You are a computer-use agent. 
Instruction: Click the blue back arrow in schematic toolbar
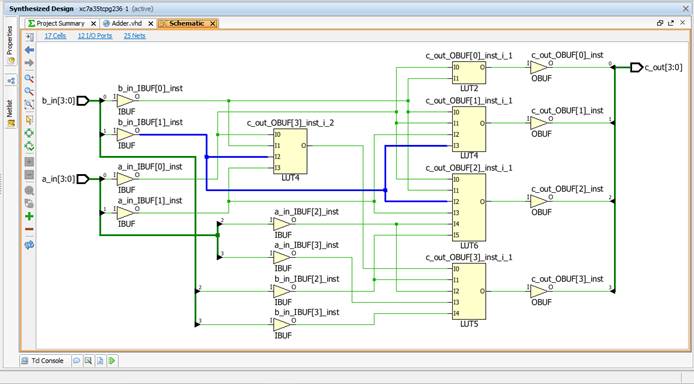[29, 50]
